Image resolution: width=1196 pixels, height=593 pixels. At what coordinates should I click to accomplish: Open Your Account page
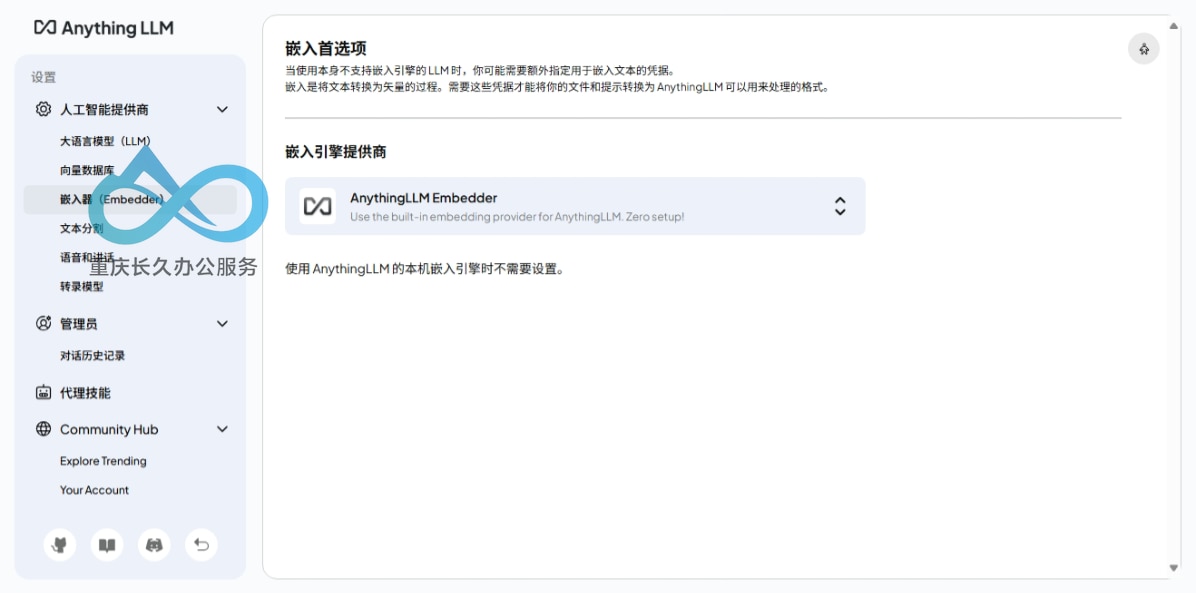95,490
